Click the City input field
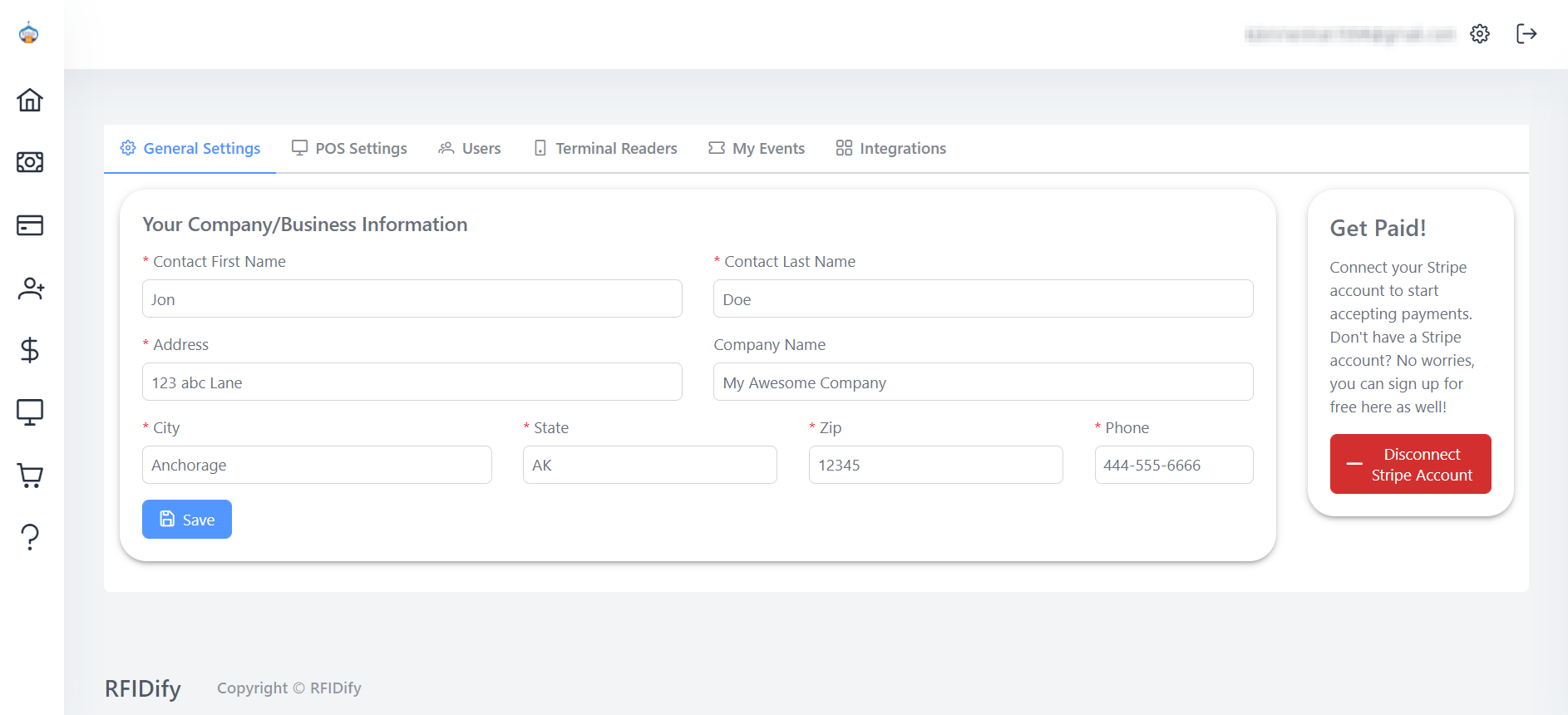Image resolution: width=1568 pixels, height=715 pixels. 317,465
